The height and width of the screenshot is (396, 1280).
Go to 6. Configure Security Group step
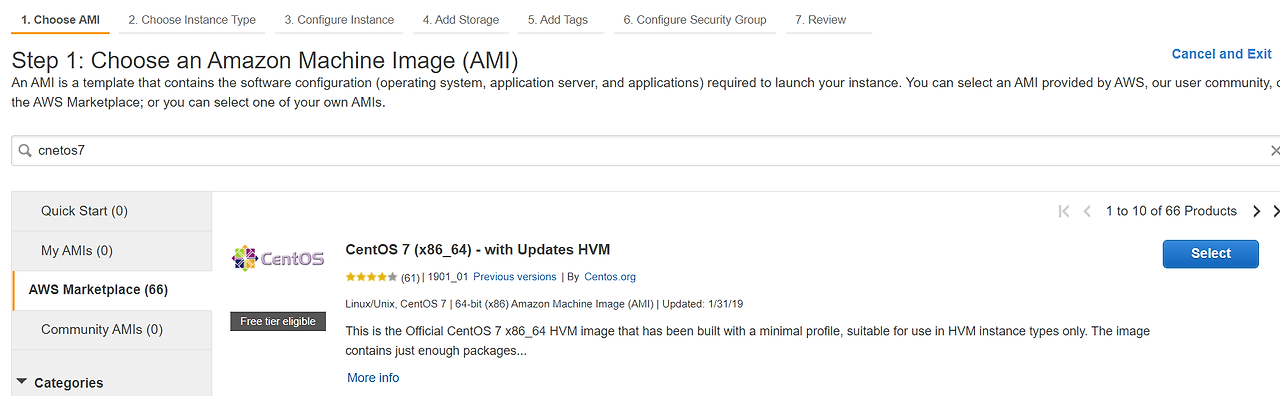click(695, 20)
